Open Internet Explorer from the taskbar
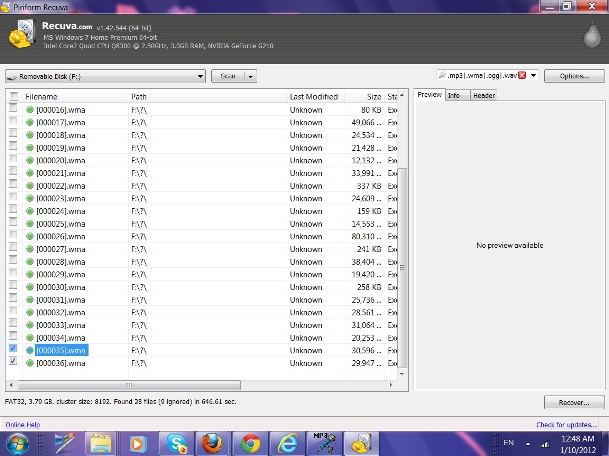The height and width of the screenshot is (456, 609). (x=287, y=441)
